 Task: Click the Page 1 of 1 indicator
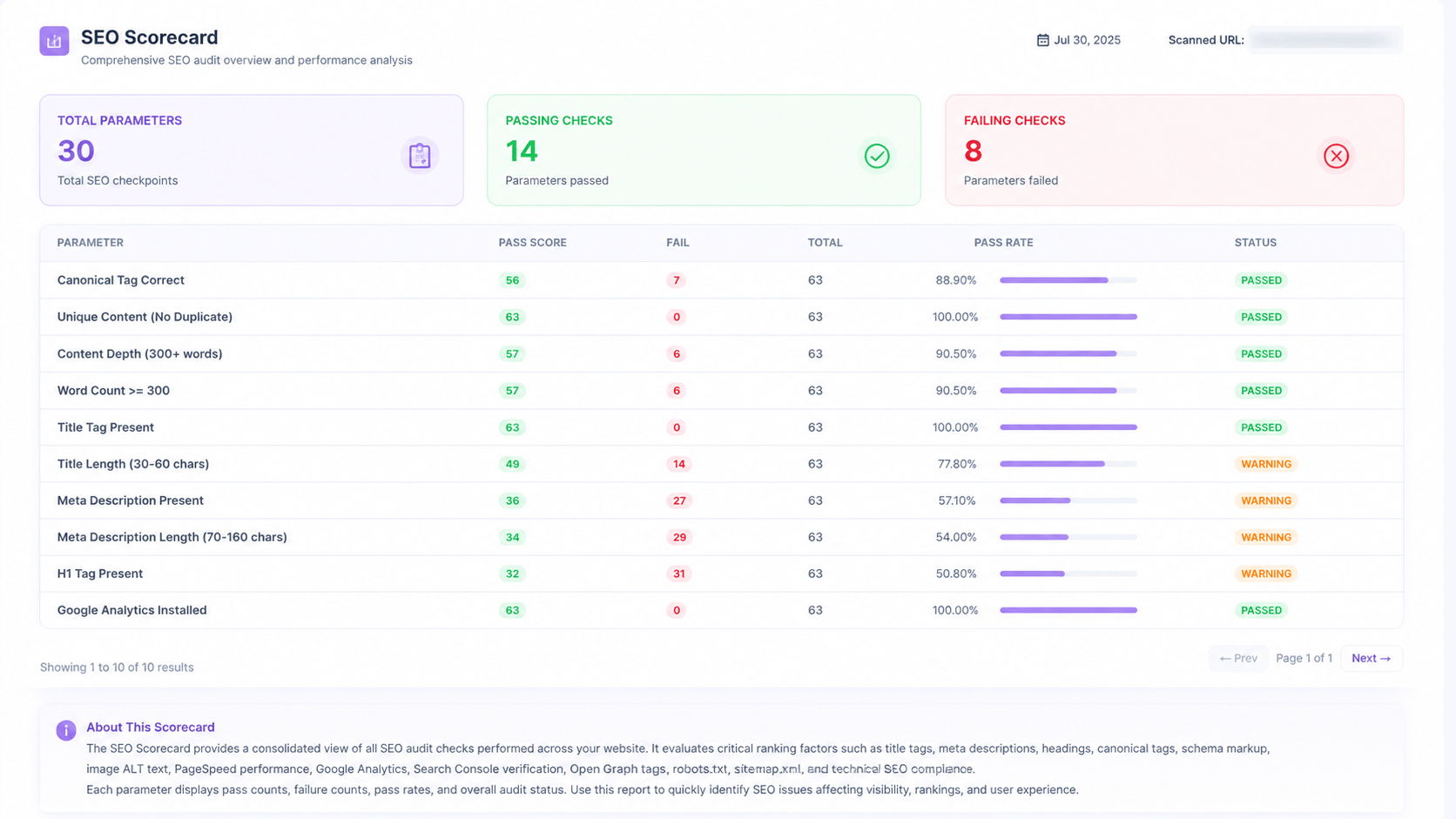[x=1304, y=658]
